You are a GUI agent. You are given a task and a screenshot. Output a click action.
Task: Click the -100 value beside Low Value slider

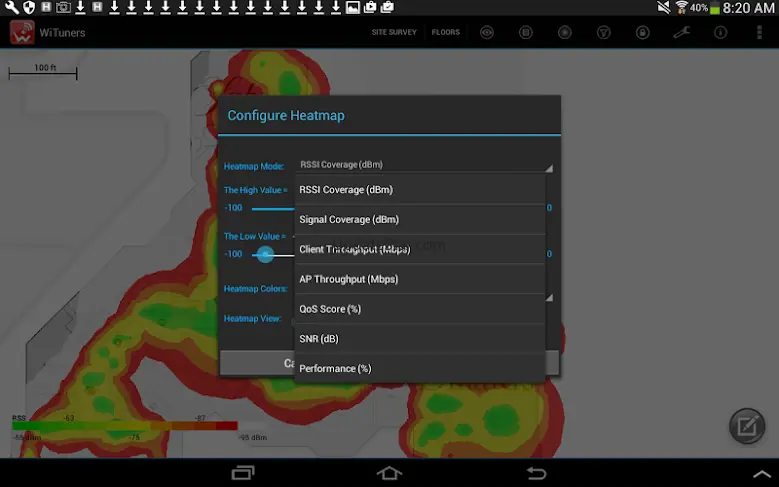(233, 254)
